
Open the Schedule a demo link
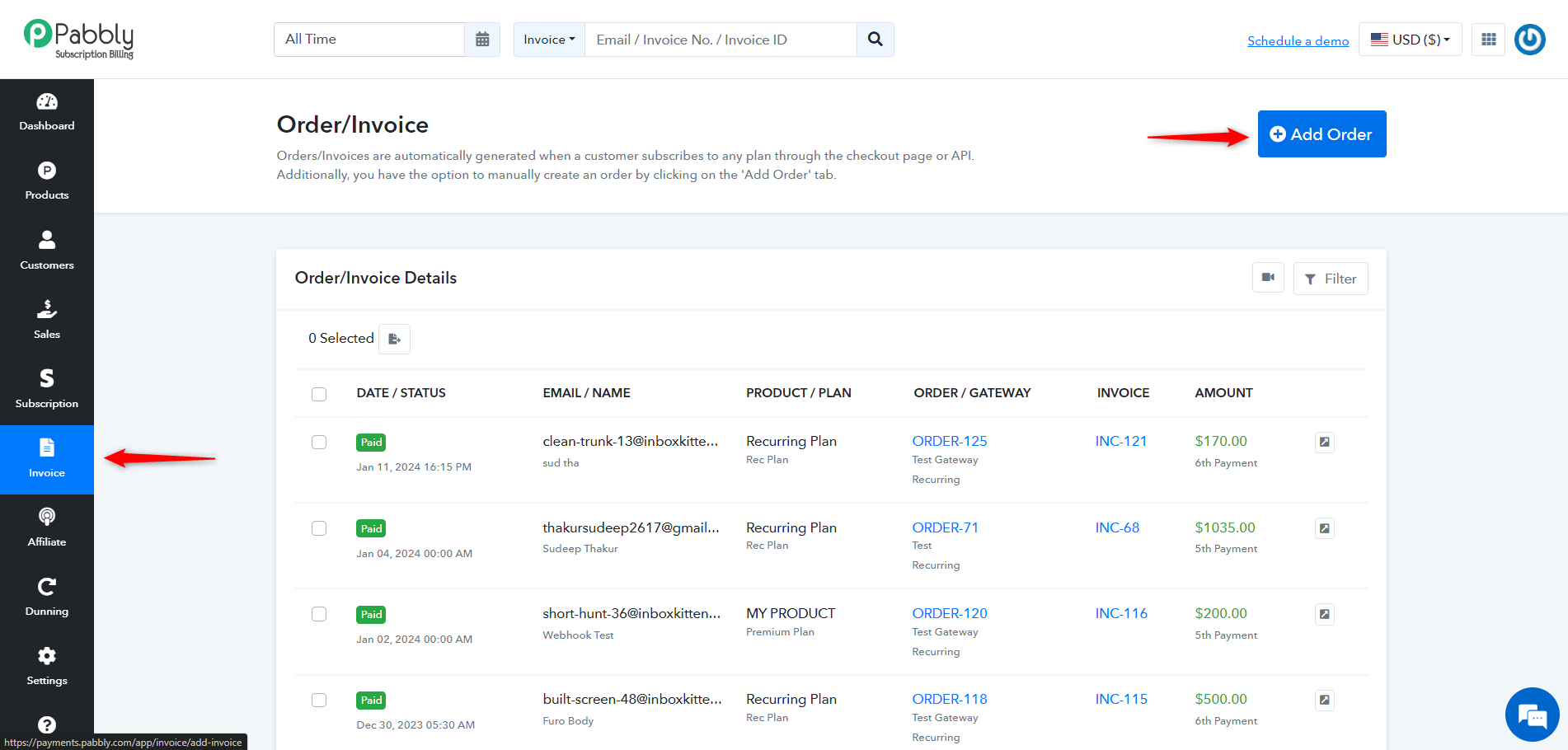tap(1298, 41)
